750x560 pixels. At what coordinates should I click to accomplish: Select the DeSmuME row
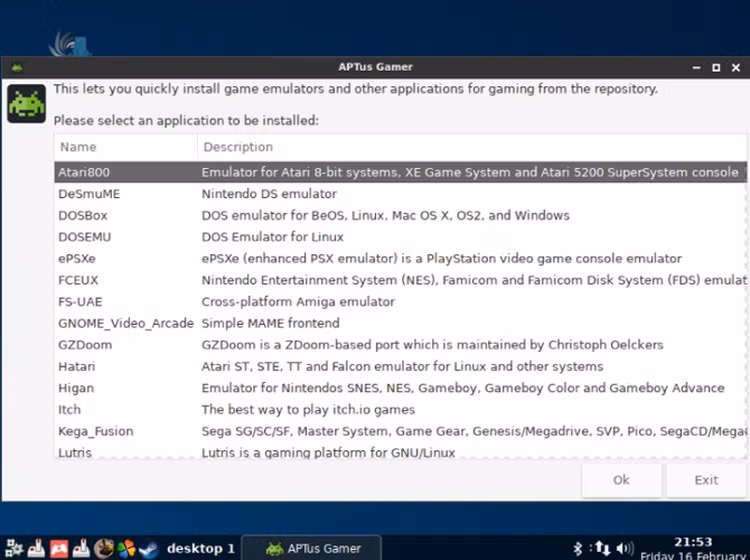[x=400, y=194]
